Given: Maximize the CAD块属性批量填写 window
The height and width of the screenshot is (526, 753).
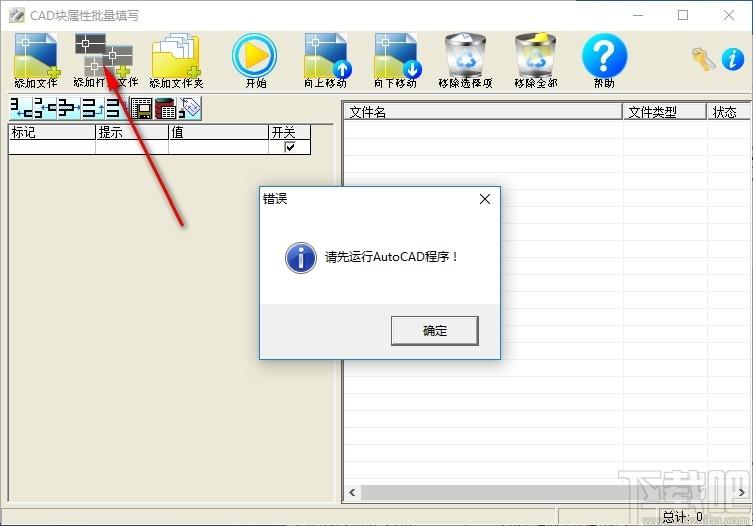Looking at the screenshot, I should pyautogui.click(x=683, y=15).
